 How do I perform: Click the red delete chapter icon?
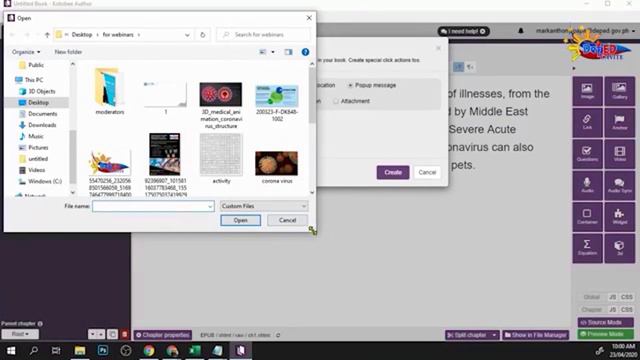(124, 334)
